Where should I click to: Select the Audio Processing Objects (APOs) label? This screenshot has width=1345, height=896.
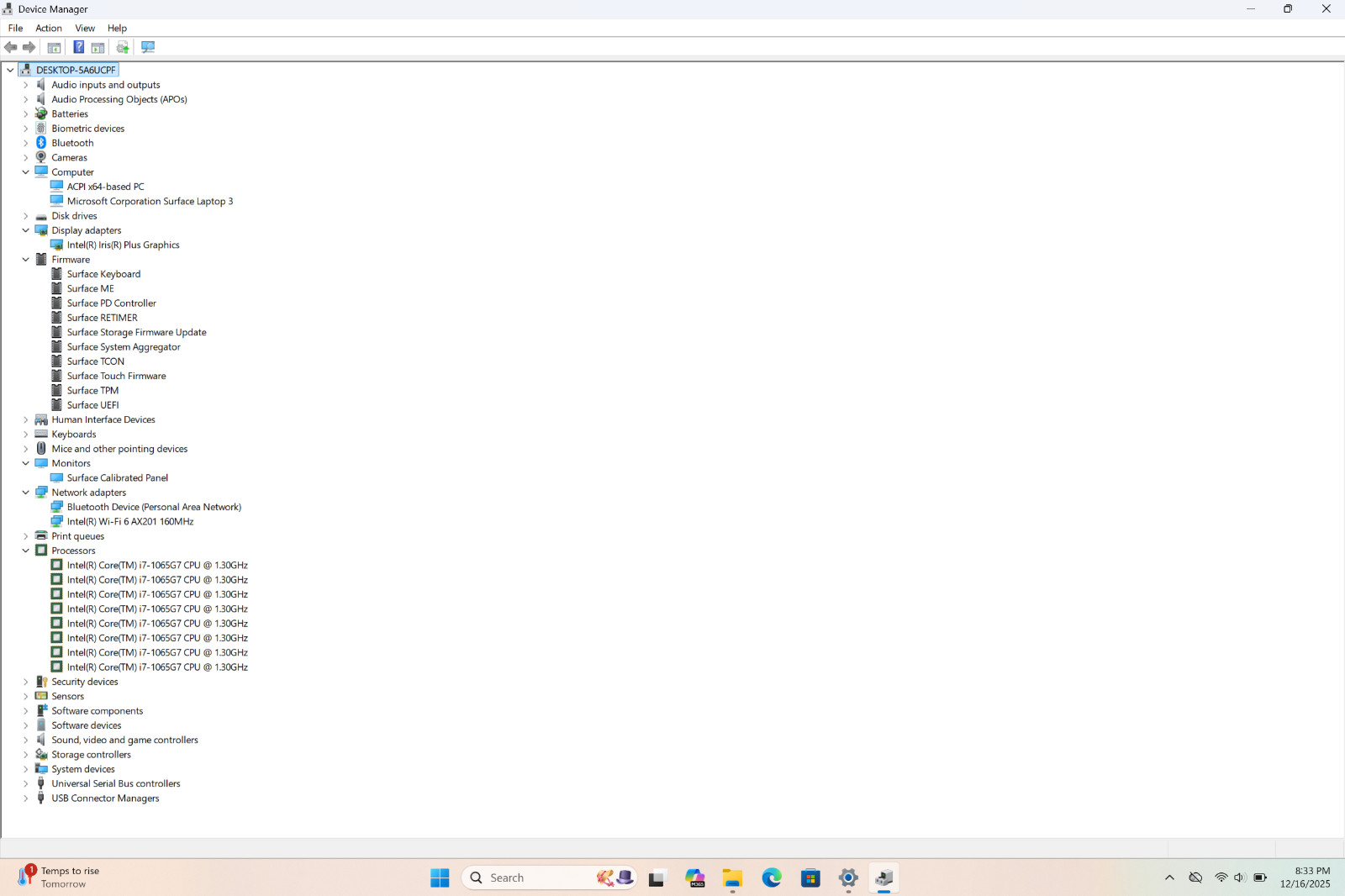click(119, 99)
